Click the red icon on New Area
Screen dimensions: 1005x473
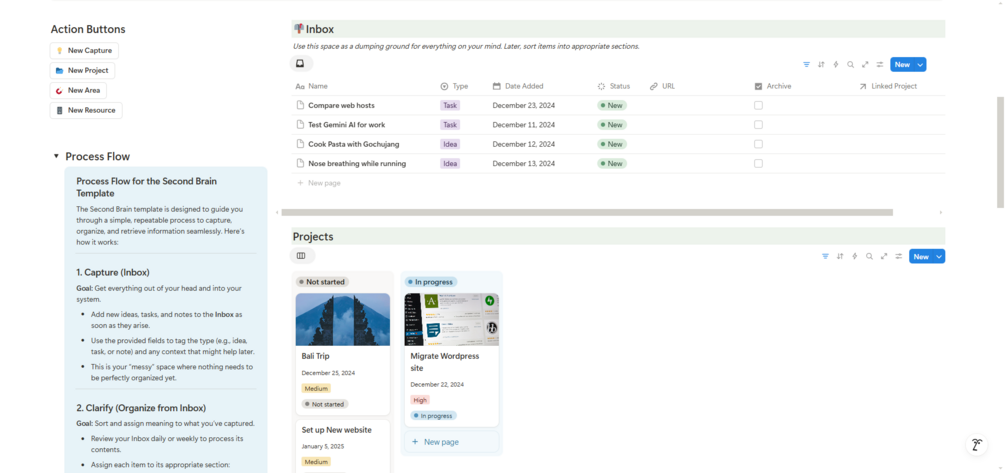[60, 90]
